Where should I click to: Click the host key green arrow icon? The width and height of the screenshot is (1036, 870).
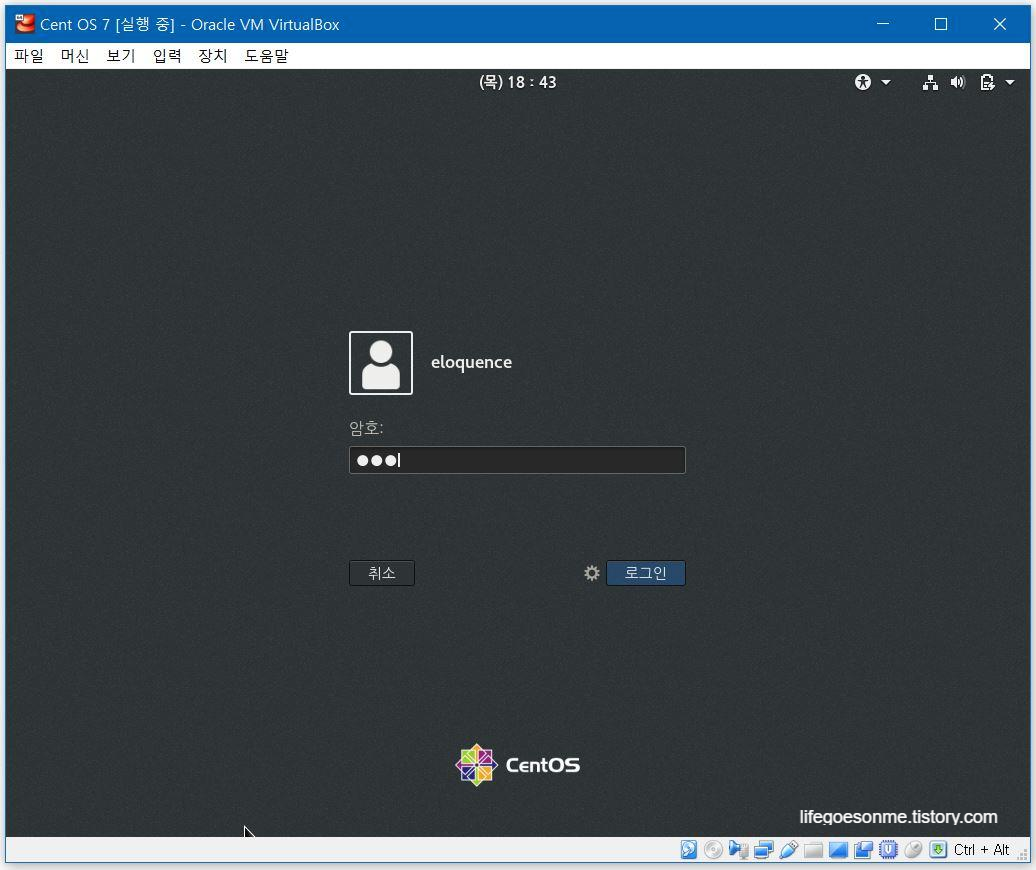(x=938, y=850)
